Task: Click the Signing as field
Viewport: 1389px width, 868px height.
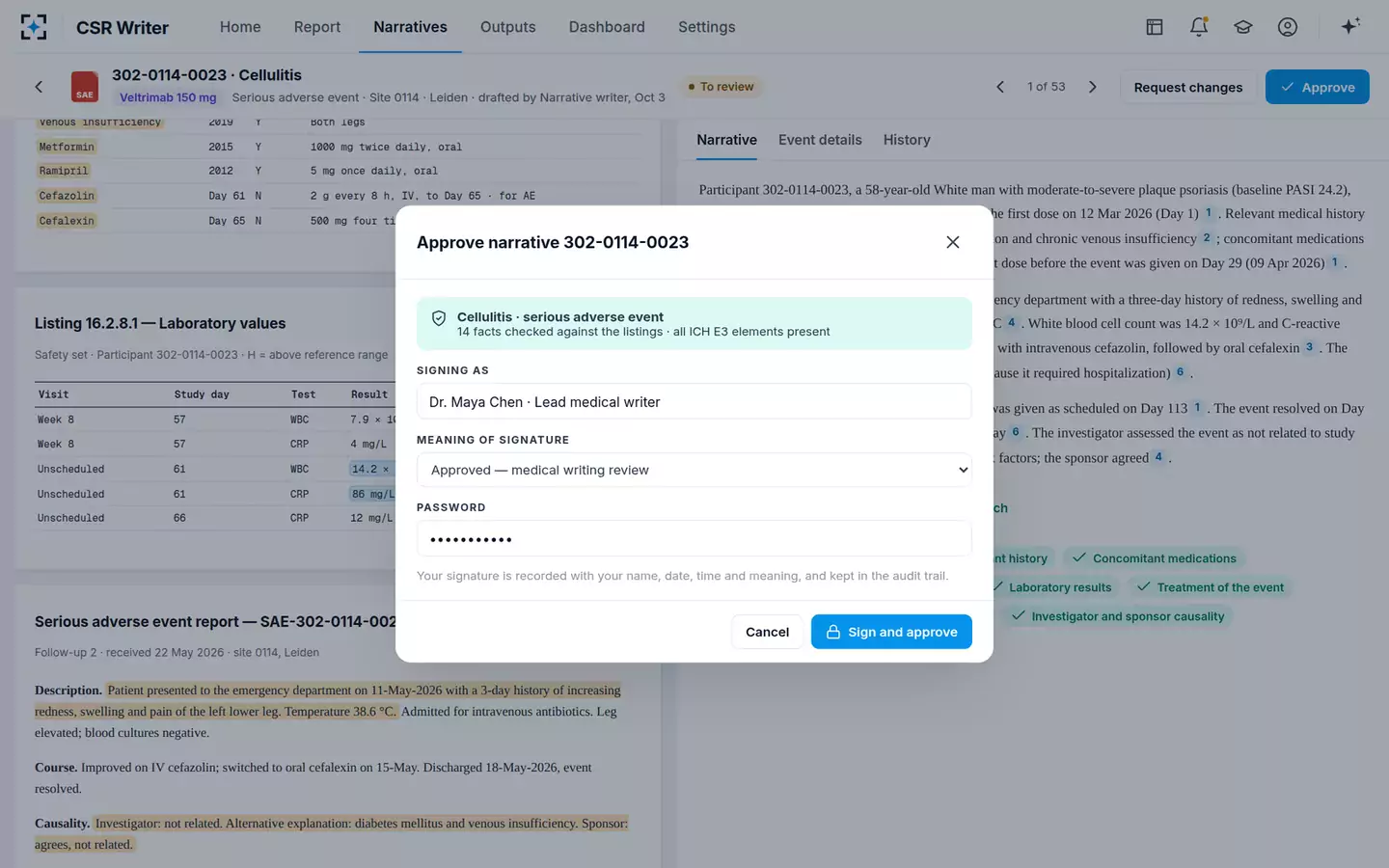Action: pos(694,402)
